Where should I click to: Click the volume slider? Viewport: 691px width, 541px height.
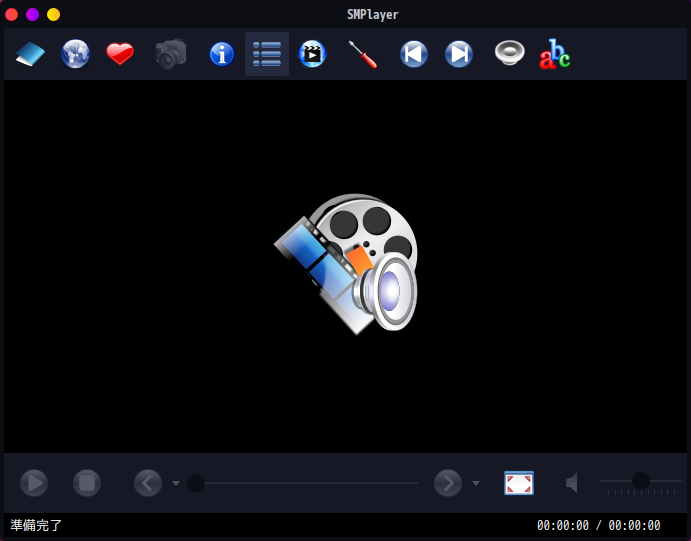click(641, 481)
